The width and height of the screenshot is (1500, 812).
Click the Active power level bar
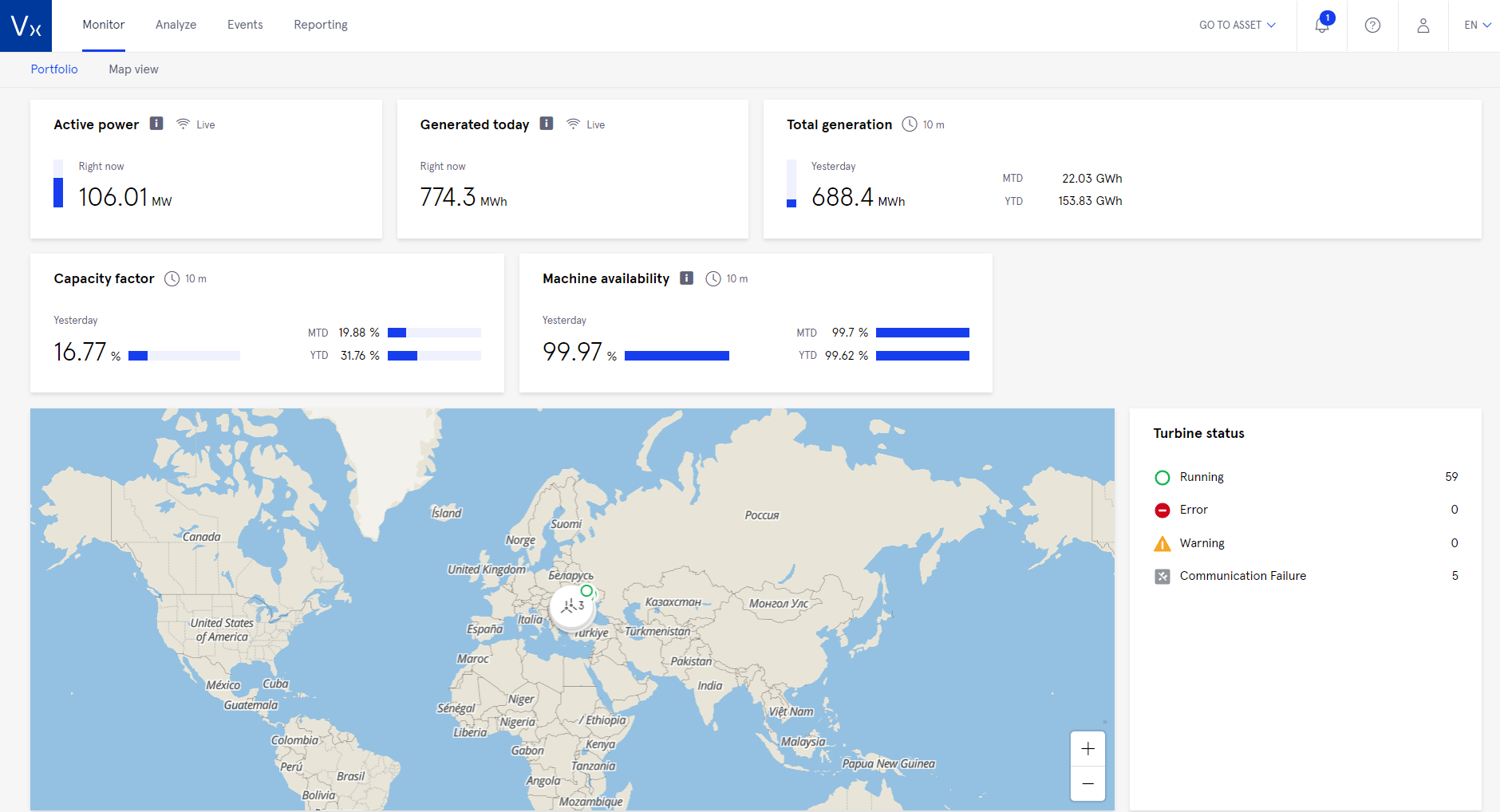click(x=58, y=183)
